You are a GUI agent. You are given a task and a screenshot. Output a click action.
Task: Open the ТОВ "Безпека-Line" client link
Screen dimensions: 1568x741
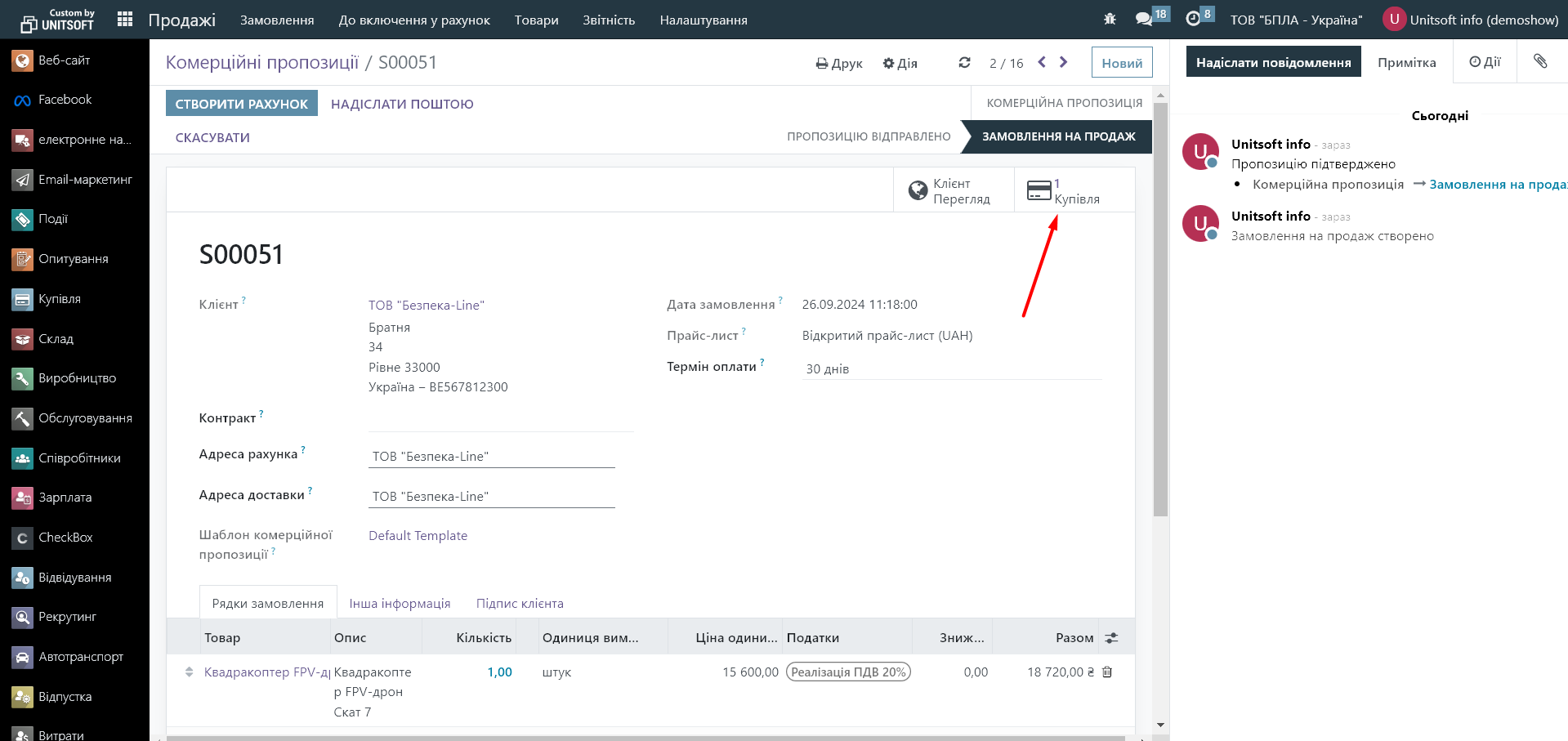(426, 305)
